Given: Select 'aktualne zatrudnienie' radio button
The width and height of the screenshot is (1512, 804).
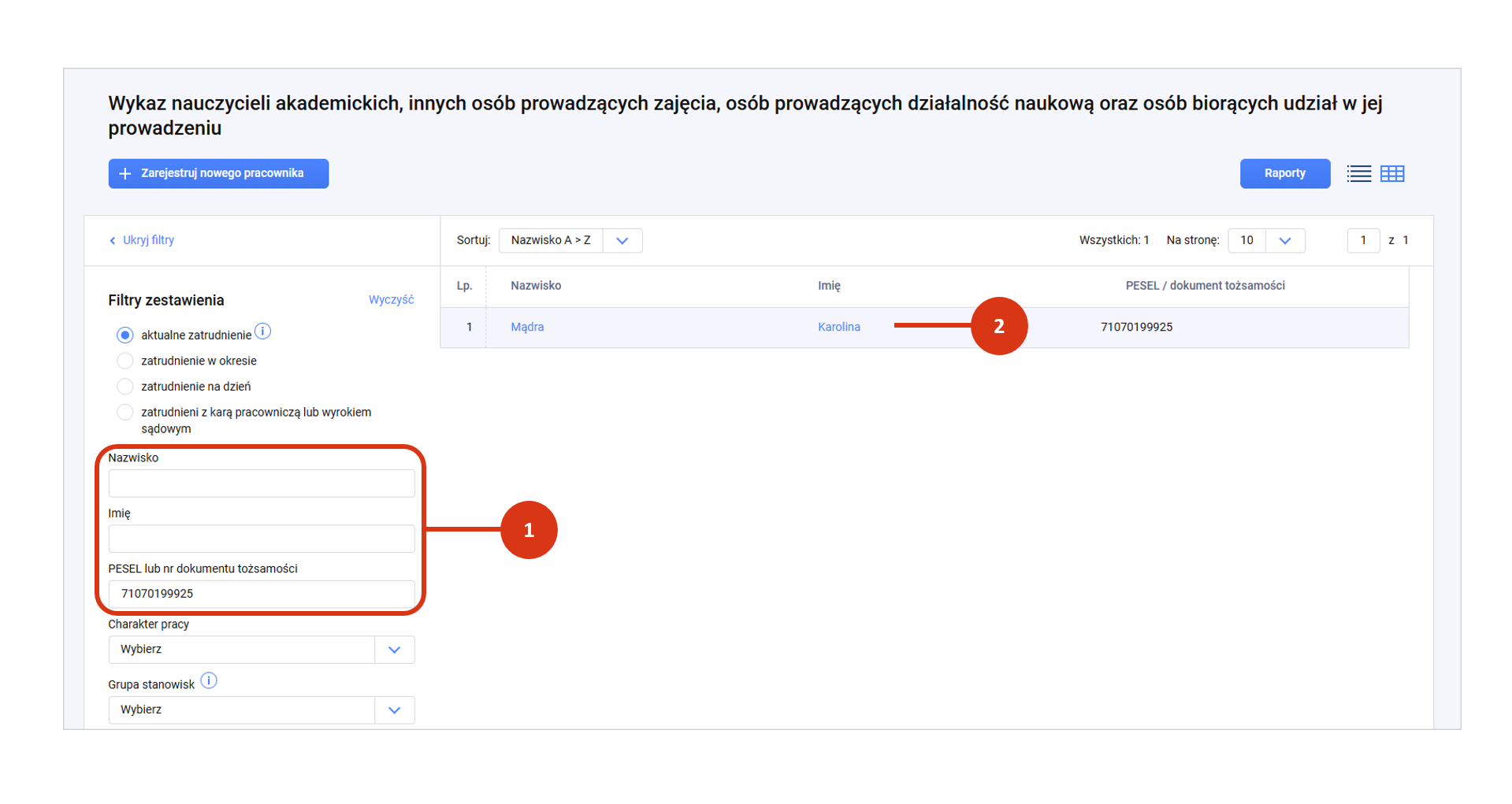Looking at the screenshot, I should [124, 335].
